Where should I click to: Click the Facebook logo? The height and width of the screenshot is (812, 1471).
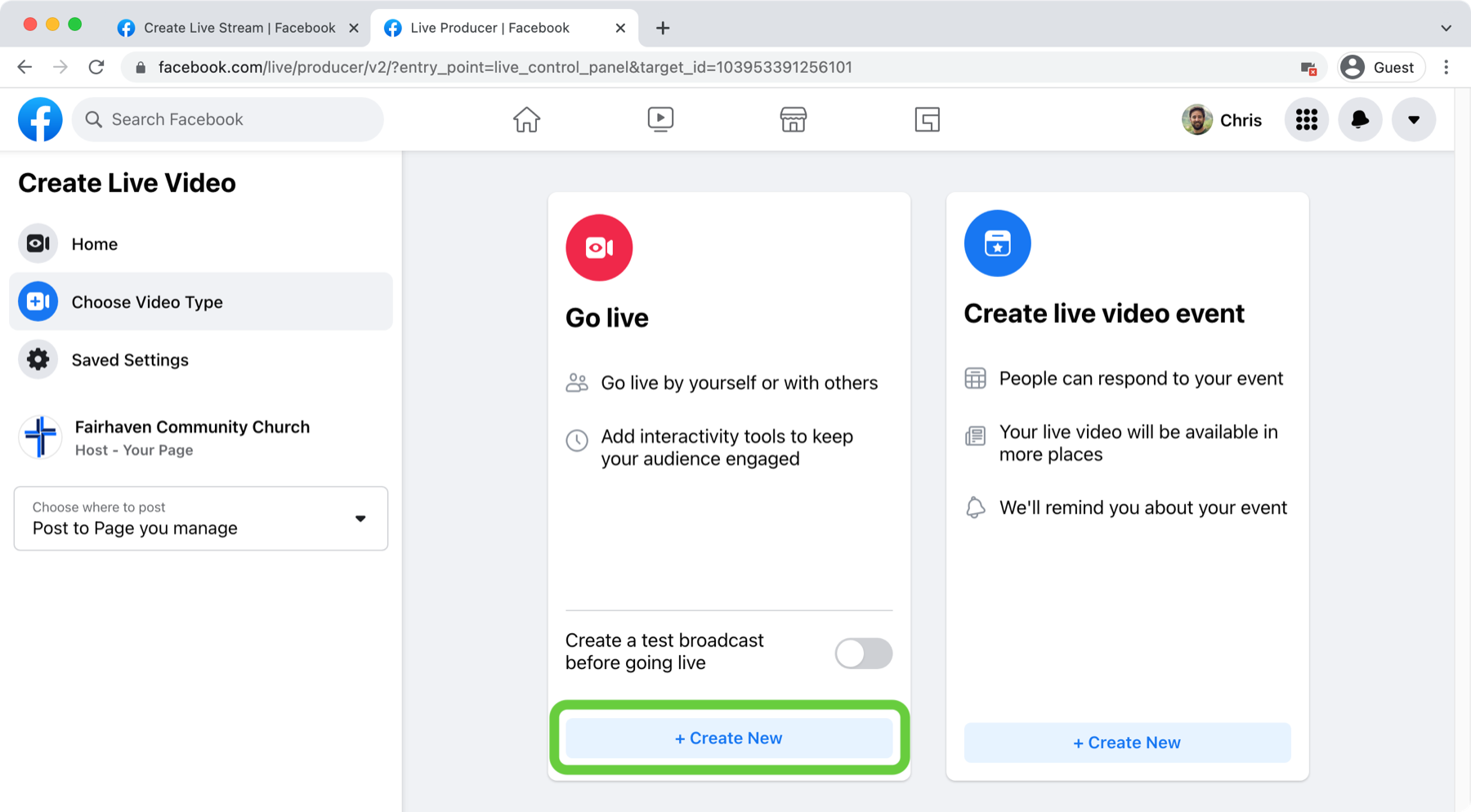pyautogui.click(x=40, y=119)
